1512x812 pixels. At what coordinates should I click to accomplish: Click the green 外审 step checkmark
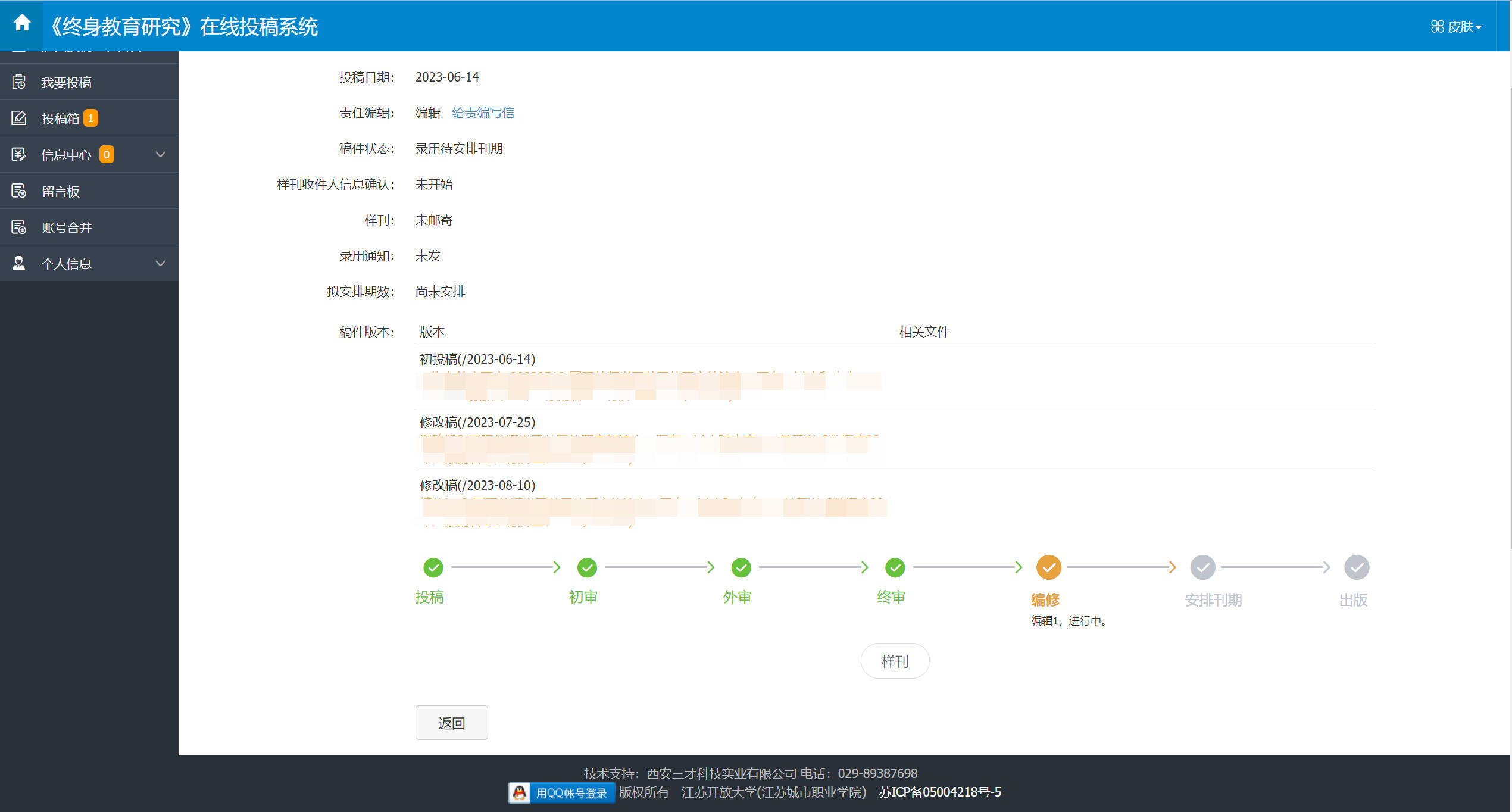(x=741, y=567)
